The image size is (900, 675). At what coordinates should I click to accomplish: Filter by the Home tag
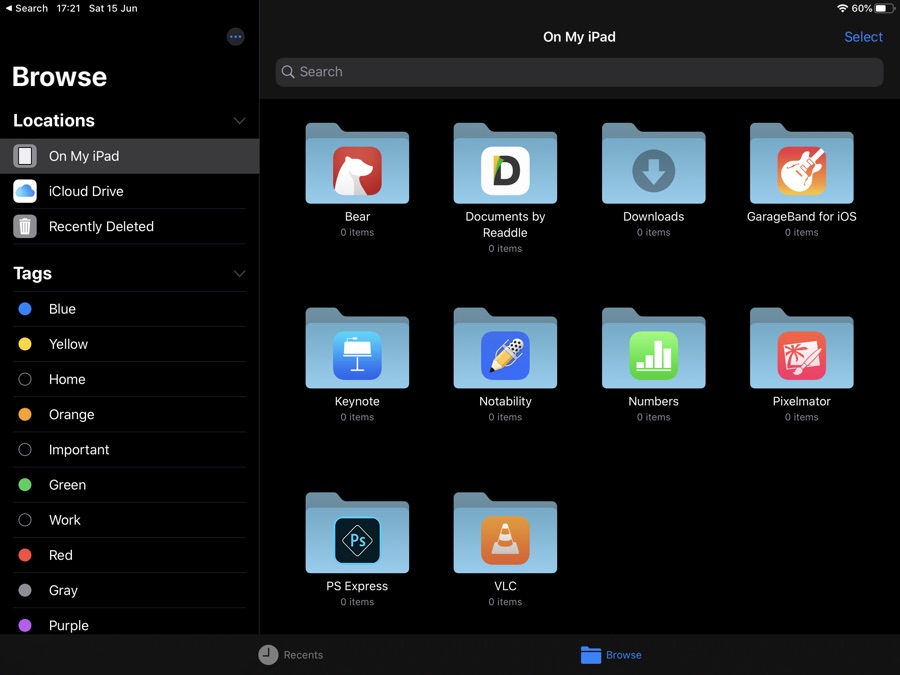130,379
